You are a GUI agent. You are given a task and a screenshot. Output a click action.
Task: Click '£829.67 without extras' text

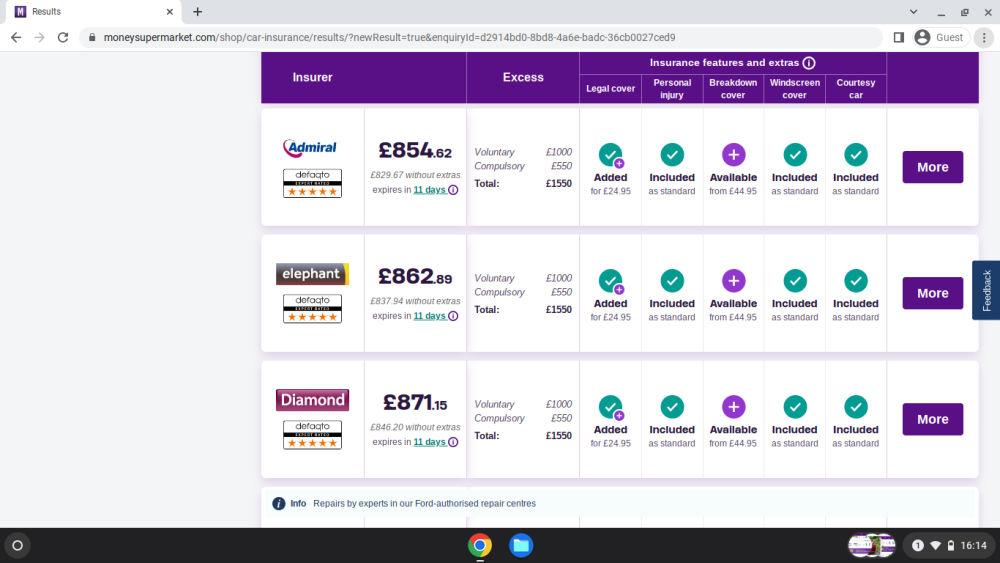415,175
